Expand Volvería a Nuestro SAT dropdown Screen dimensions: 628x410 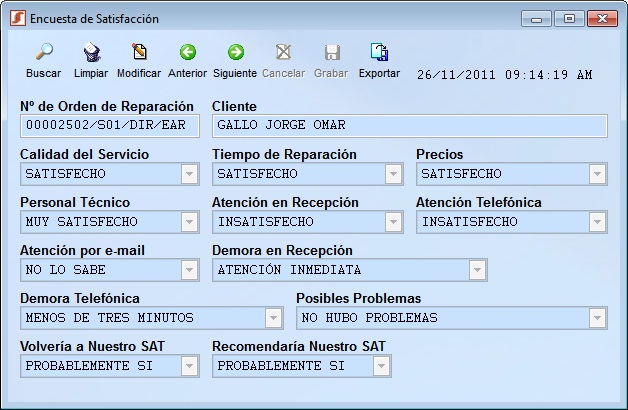pos(189,366)
